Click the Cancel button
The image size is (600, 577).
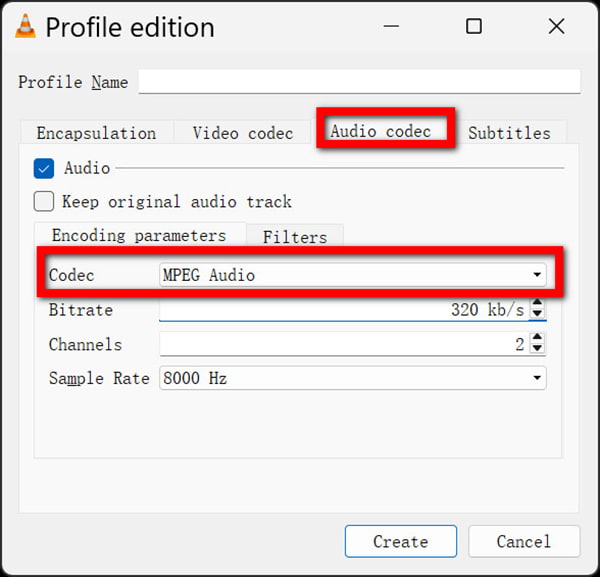click(x=524, y=541)
